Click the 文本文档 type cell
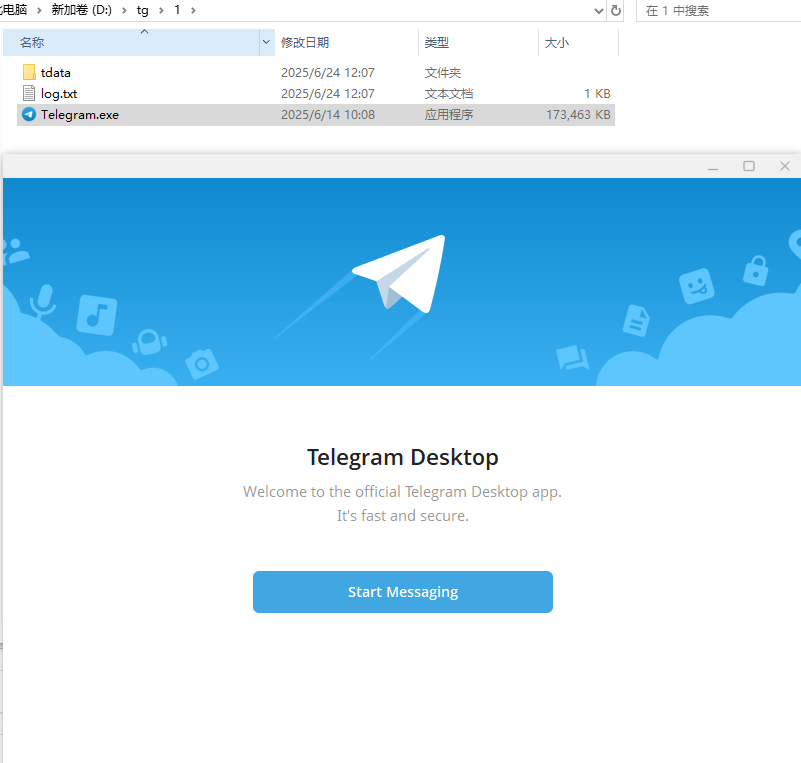801x763 pixels. point(449,93)
